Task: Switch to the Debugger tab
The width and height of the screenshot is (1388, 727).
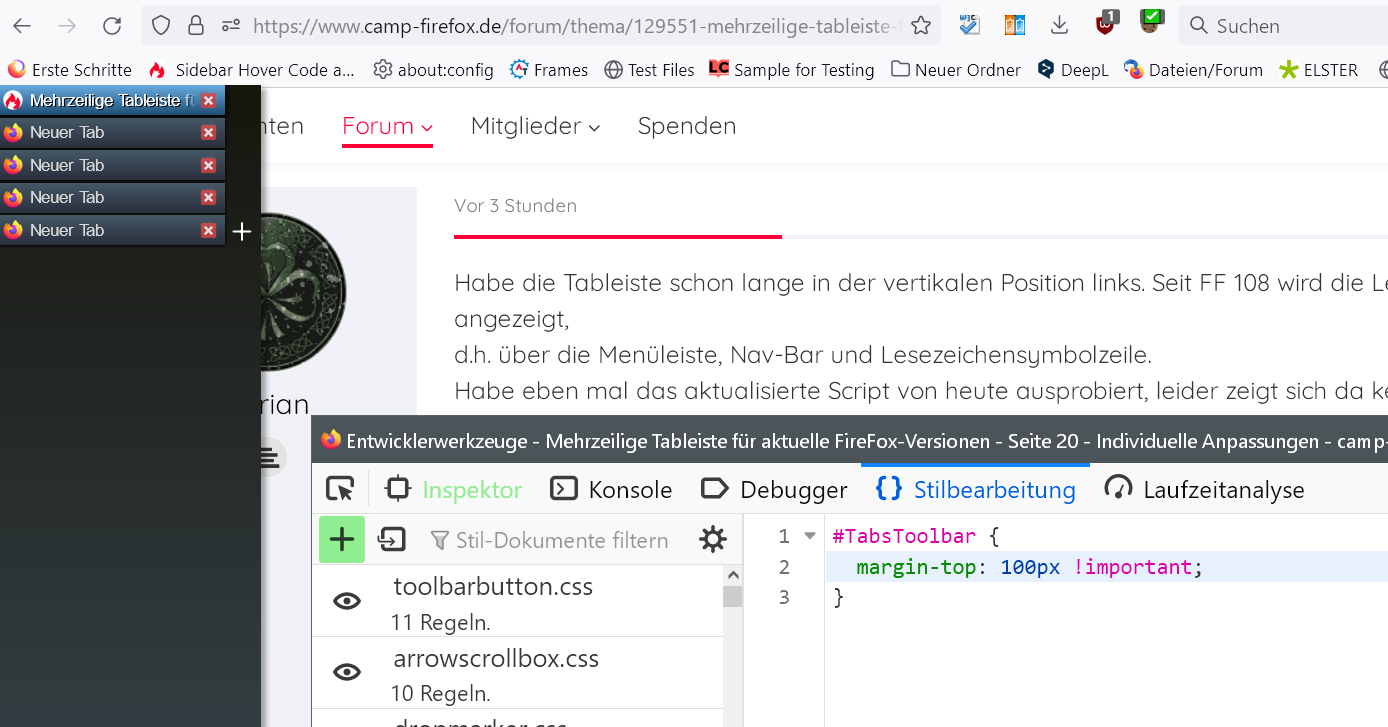Action: coord(774,489)
